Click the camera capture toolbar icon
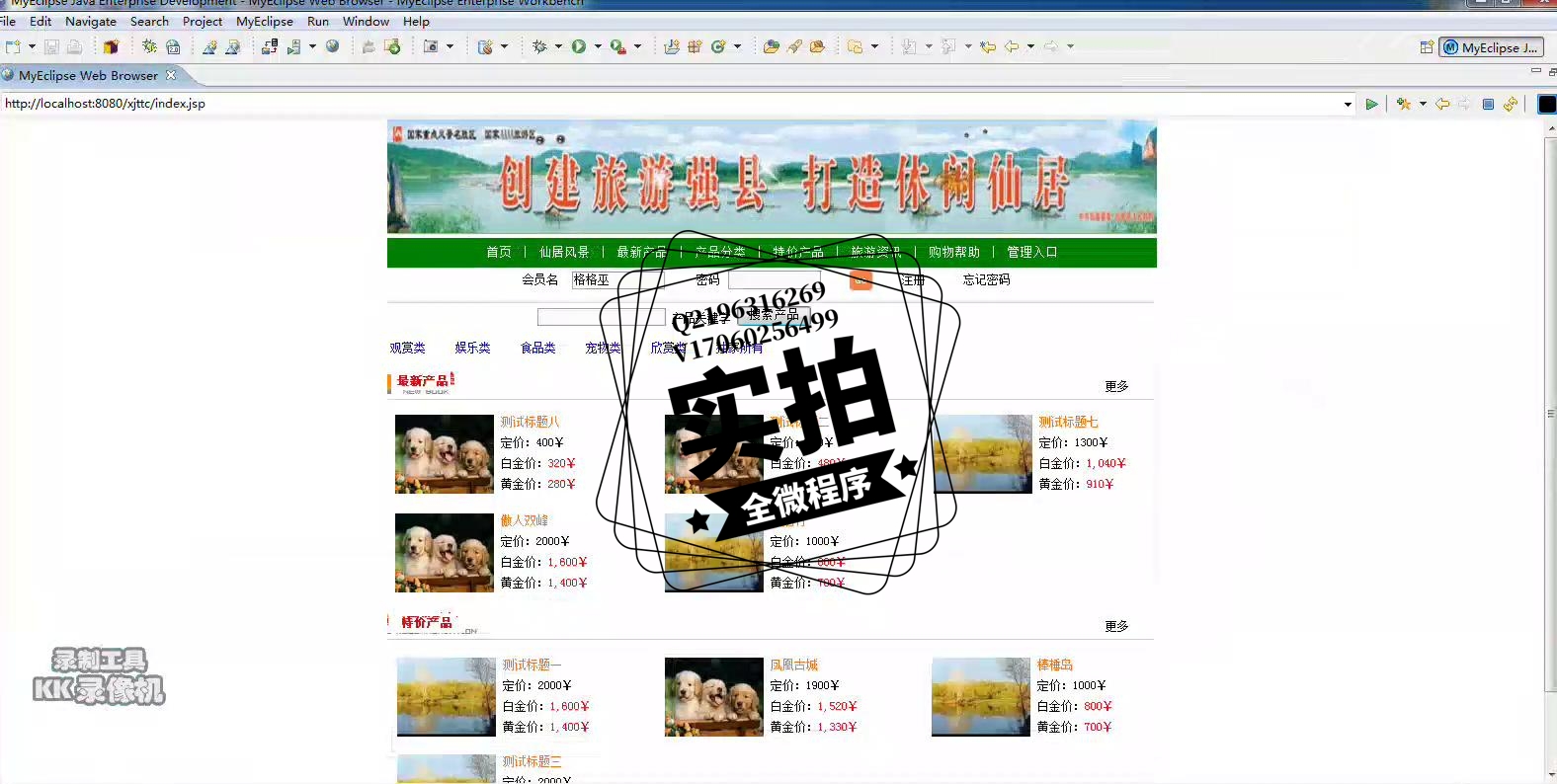The image size is (1557, 784). point(431,46)
